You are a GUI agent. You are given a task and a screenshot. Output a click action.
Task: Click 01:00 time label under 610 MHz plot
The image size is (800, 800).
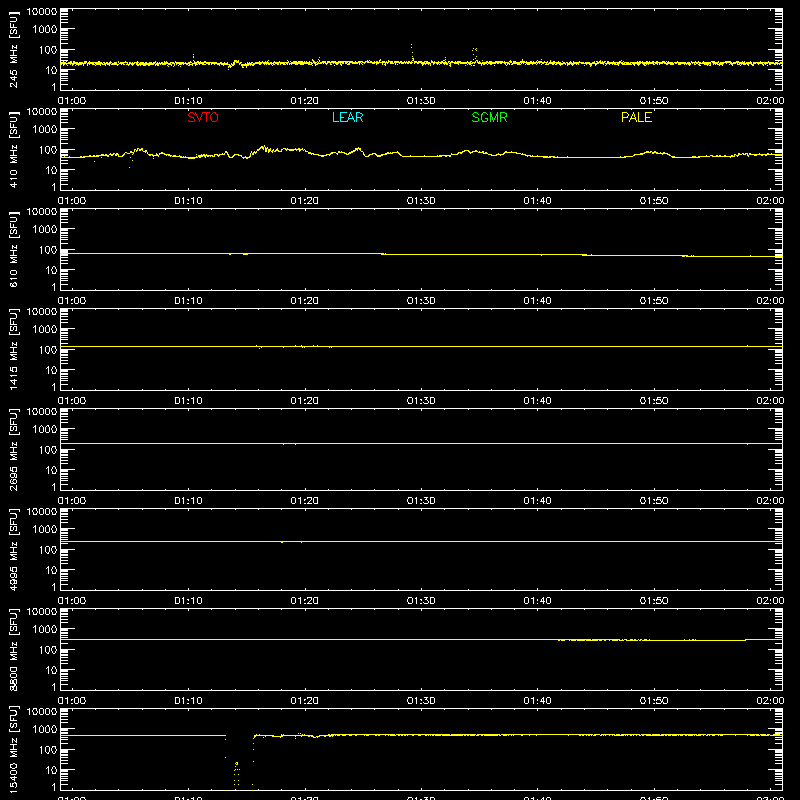(x=72, y=301)
